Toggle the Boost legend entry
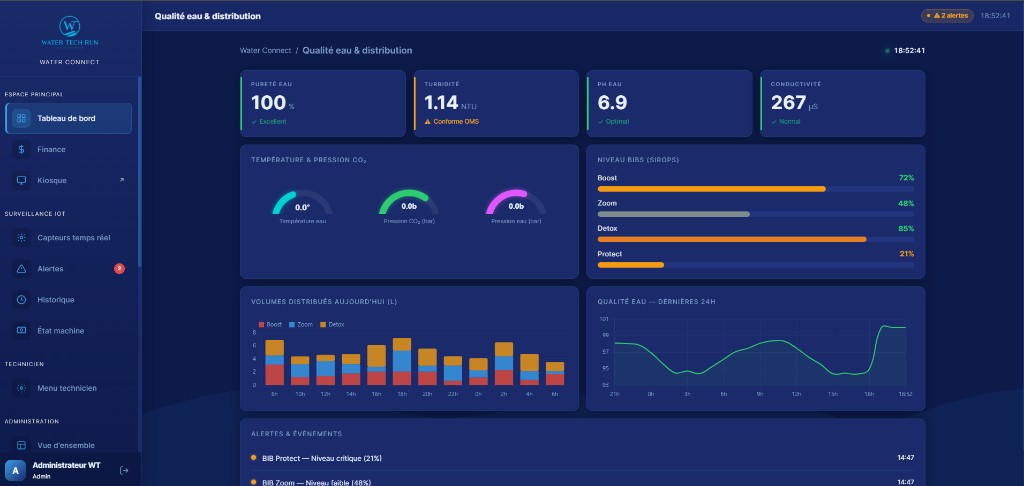Viewport: 1024px width, 486px height. coord(270,325)
